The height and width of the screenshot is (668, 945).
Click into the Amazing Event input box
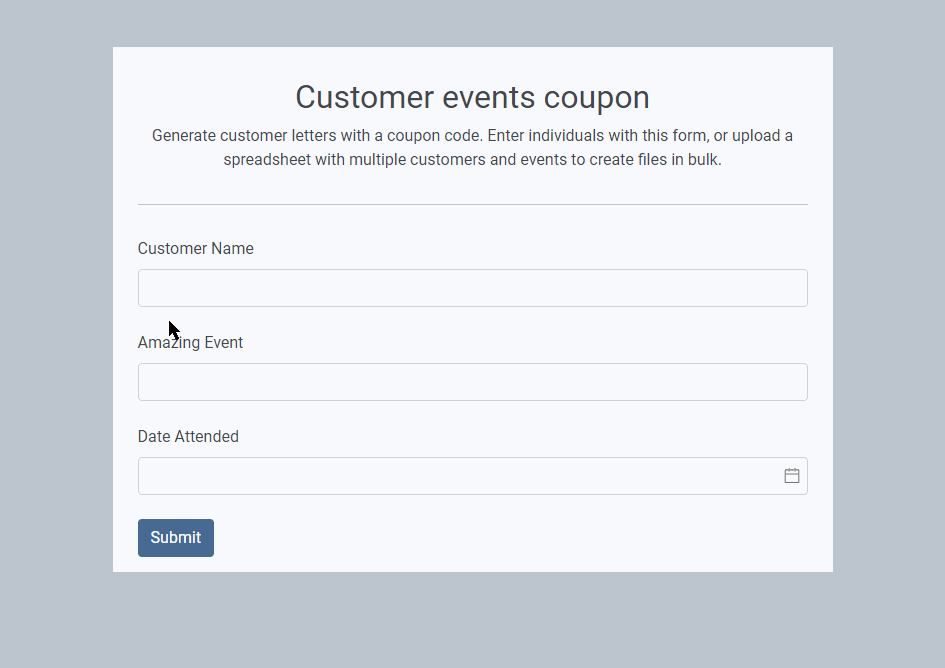472,382
